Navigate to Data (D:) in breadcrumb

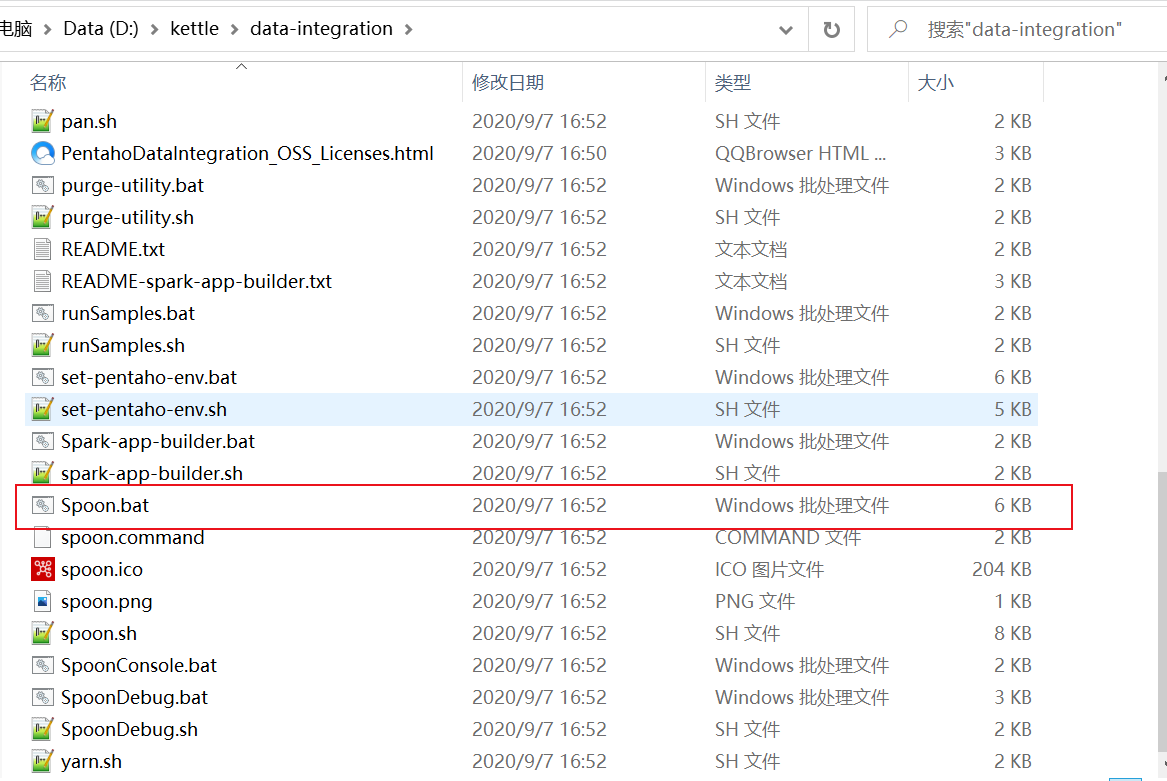pyautogui.click(x=100, y=28)
